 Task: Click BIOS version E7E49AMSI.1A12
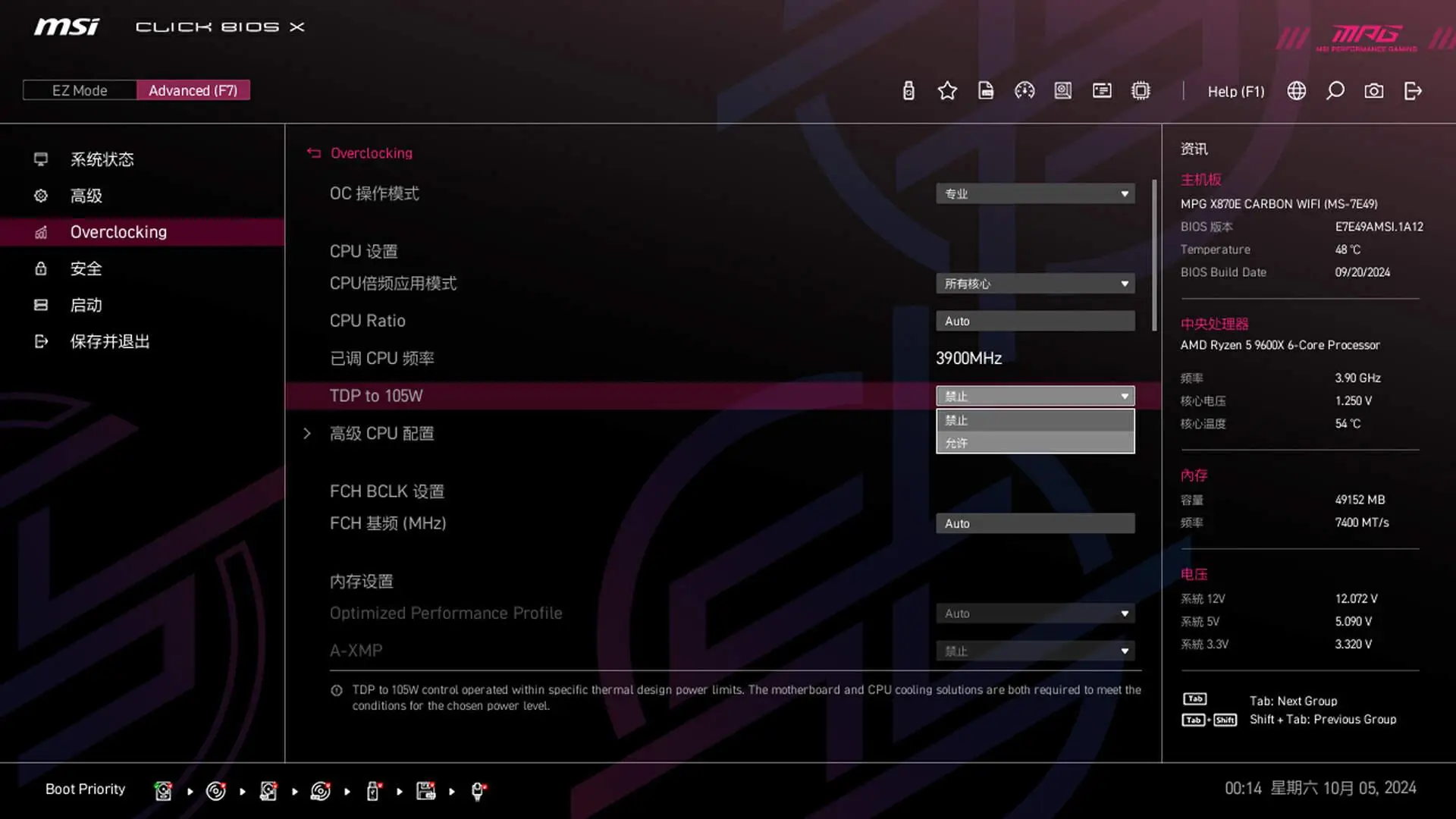coord(1379,227)
